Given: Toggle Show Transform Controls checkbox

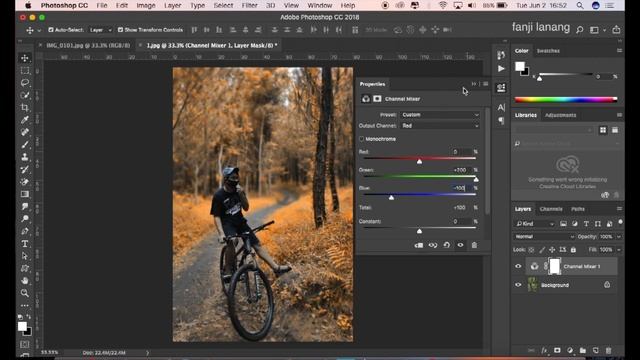Looking at the screenshot, I should click(120, 30).
